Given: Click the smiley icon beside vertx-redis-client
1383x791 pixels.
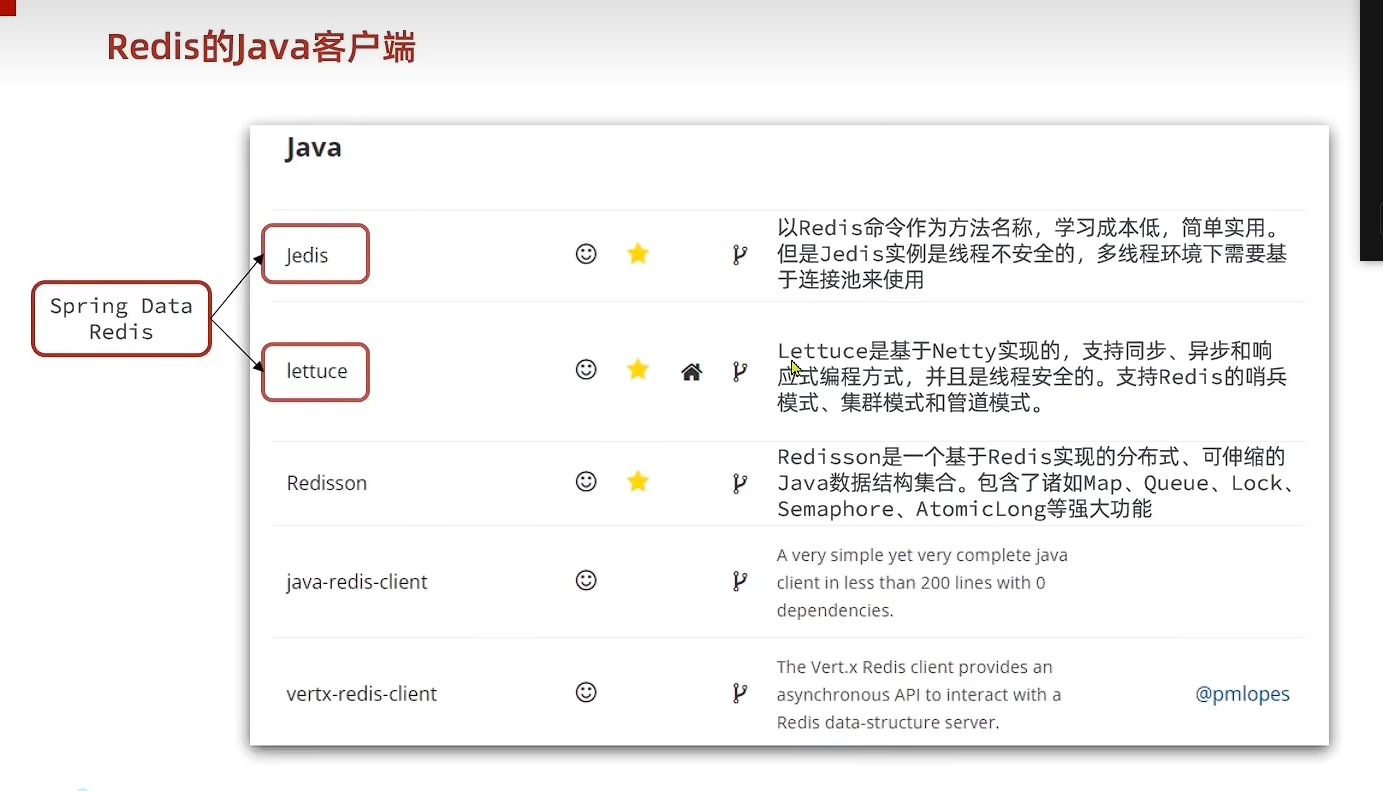Looking at the screenshot, I should tap(586, 692).
